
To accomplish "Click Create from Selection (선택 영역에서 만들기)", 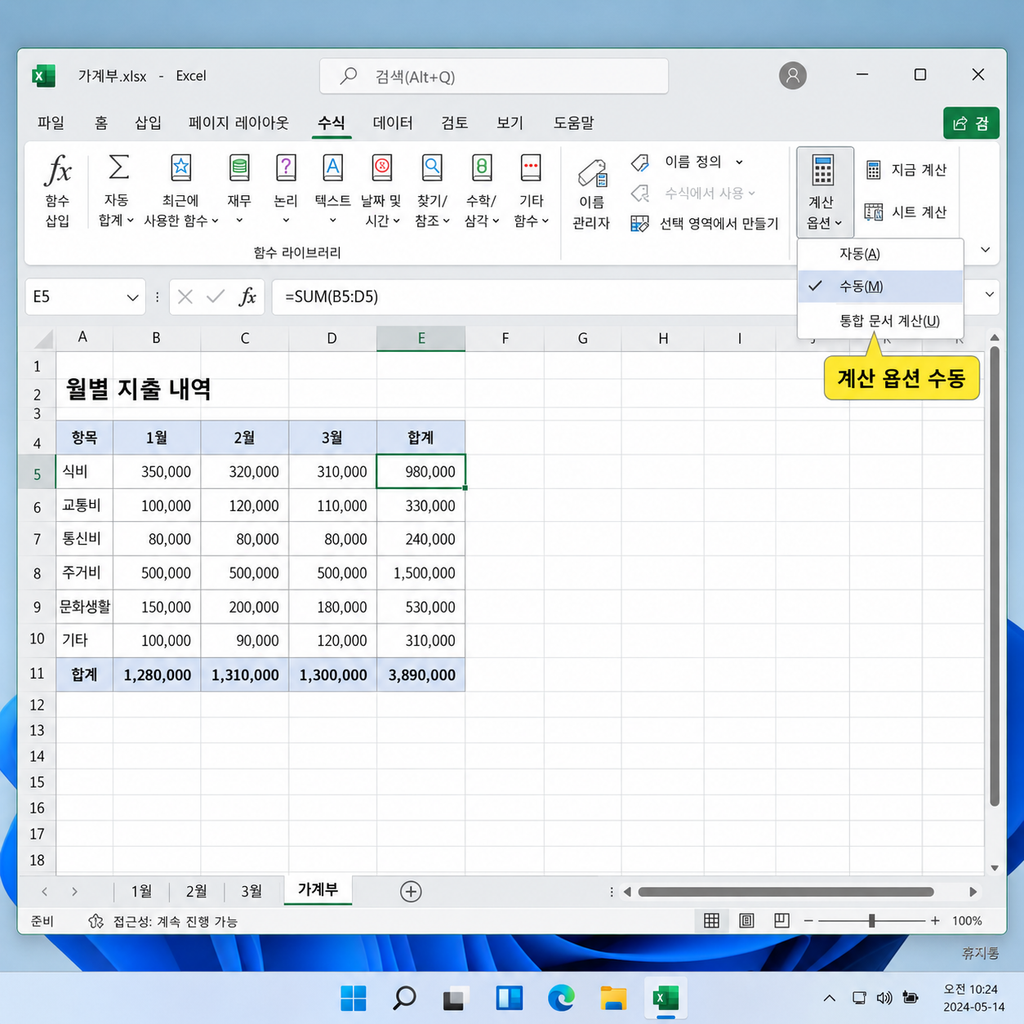I will tap(705, 224).
